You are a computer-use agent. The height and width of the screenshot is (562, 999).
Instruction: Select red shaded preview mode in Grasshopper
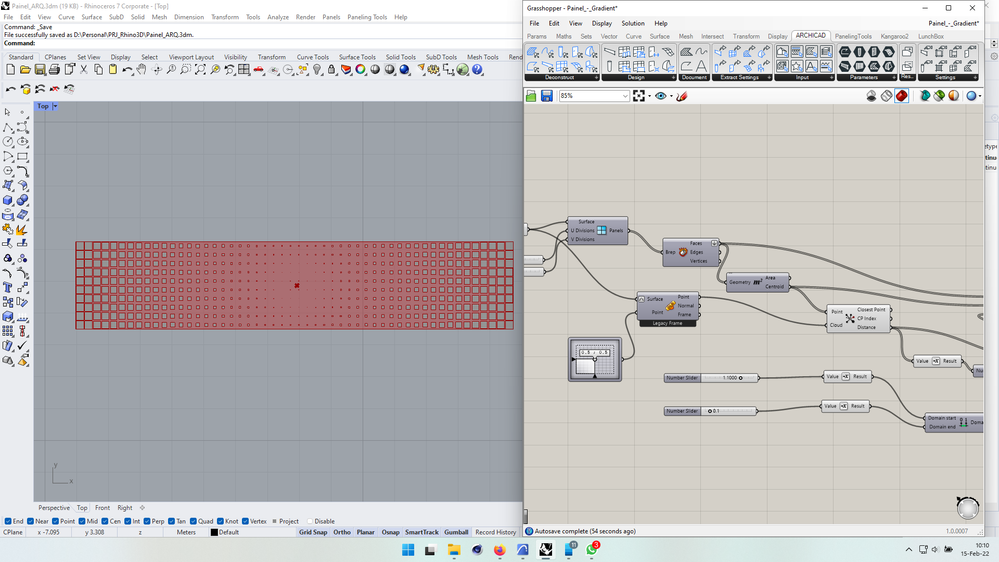click(902, 96)
